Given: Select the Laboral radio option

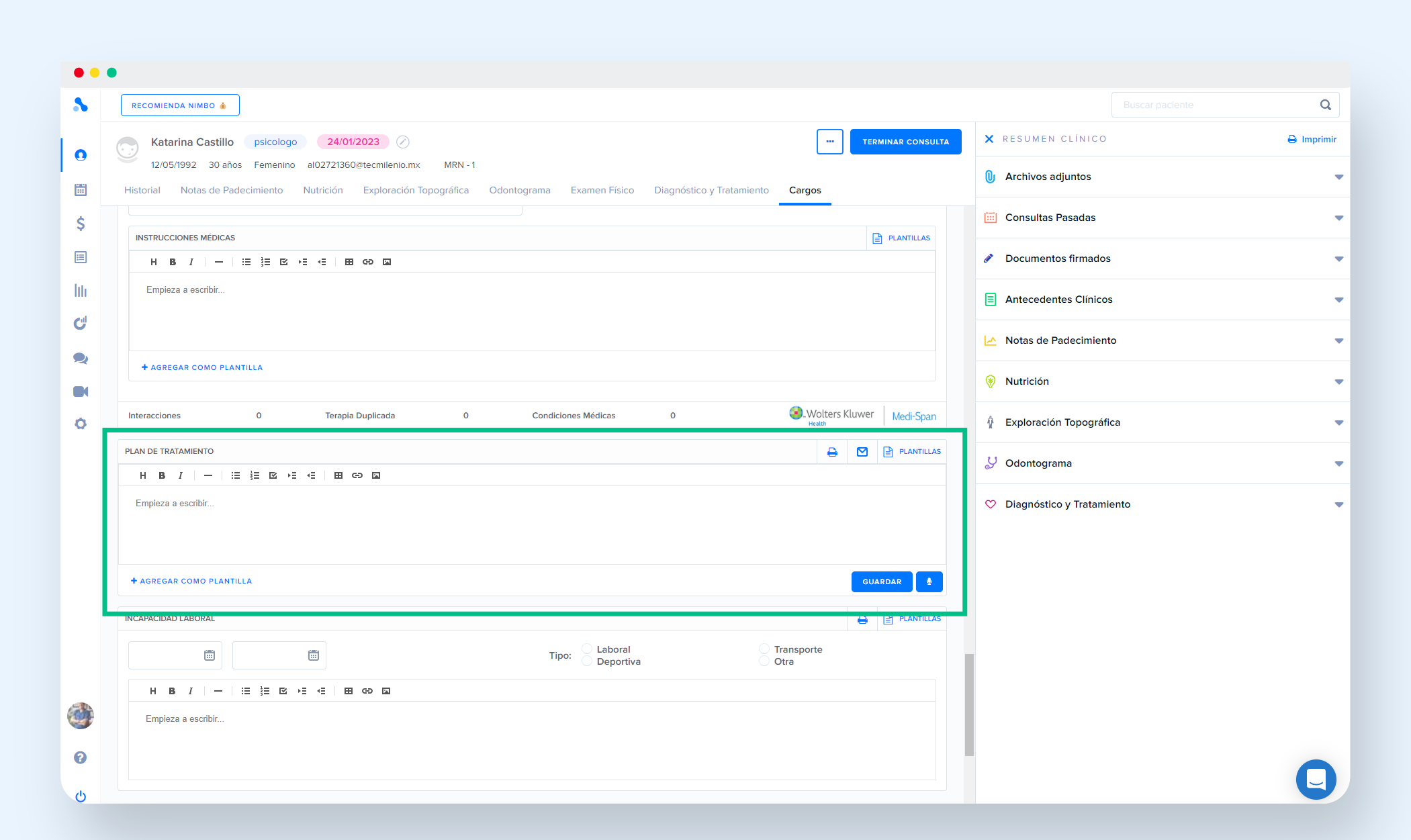Looking at the screenshot, I should (x=588, y=649).
